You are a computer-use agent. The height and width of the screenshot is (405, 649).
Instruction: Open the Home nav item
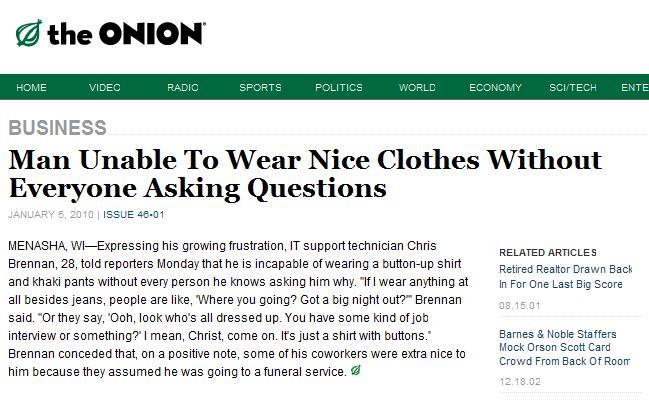coord(31,88)
